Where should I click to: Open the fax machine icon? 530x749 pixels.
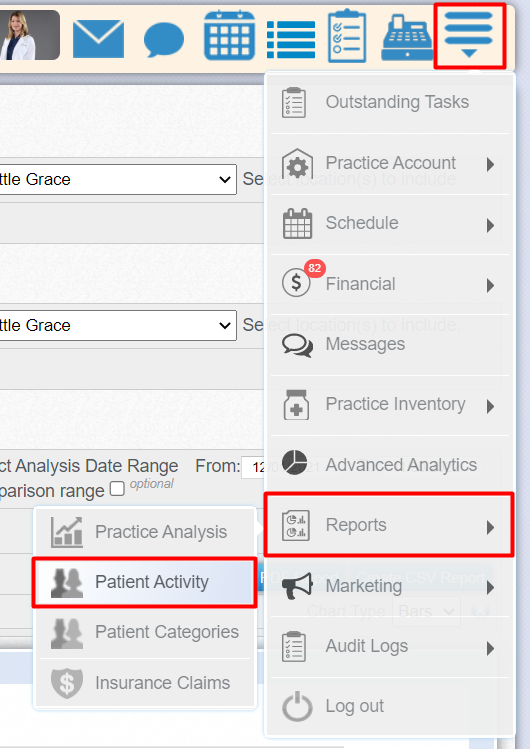pos(407,38)
